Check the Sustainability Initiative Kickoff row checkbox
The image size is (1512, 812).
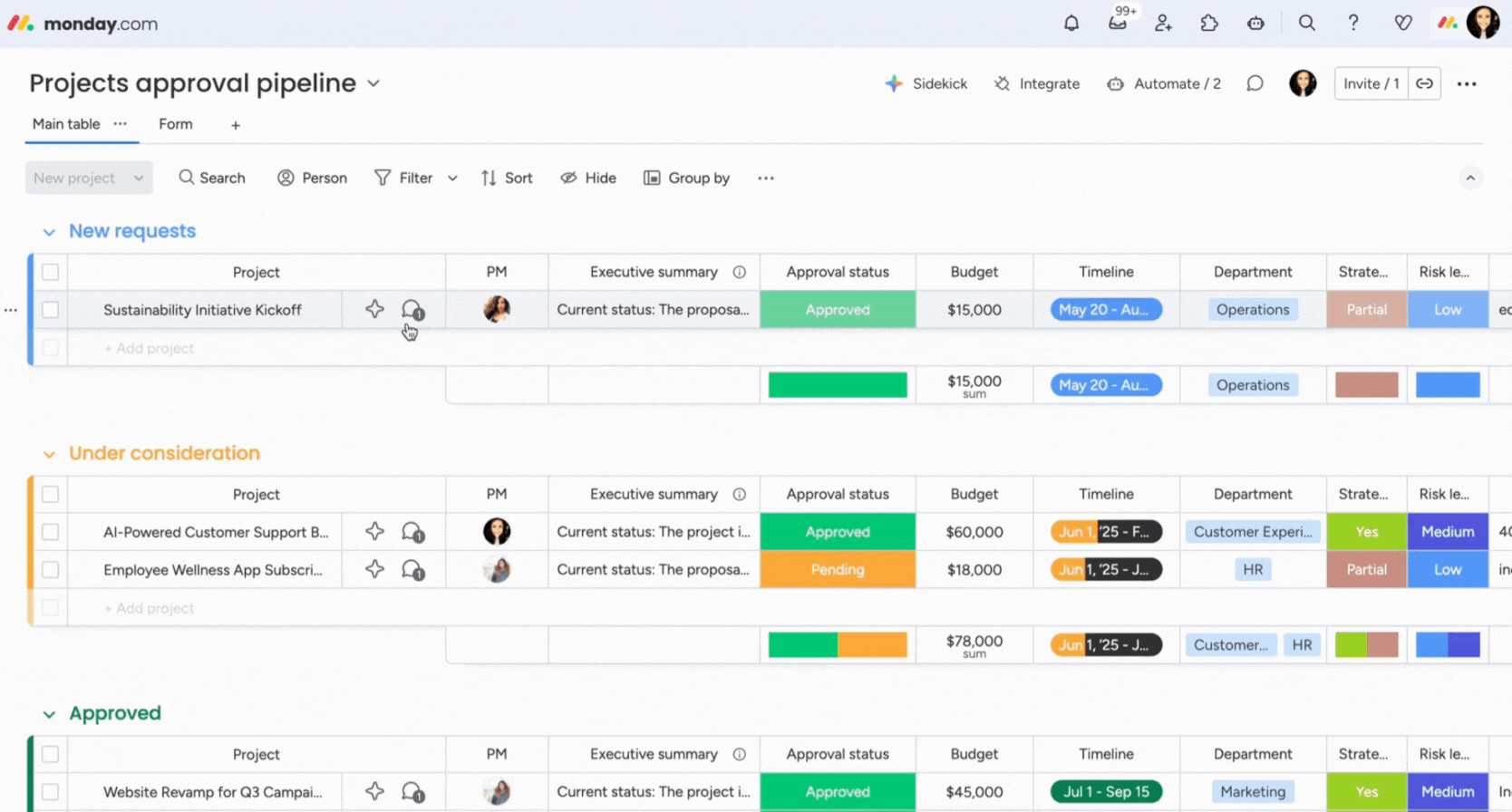pos(51,310)
